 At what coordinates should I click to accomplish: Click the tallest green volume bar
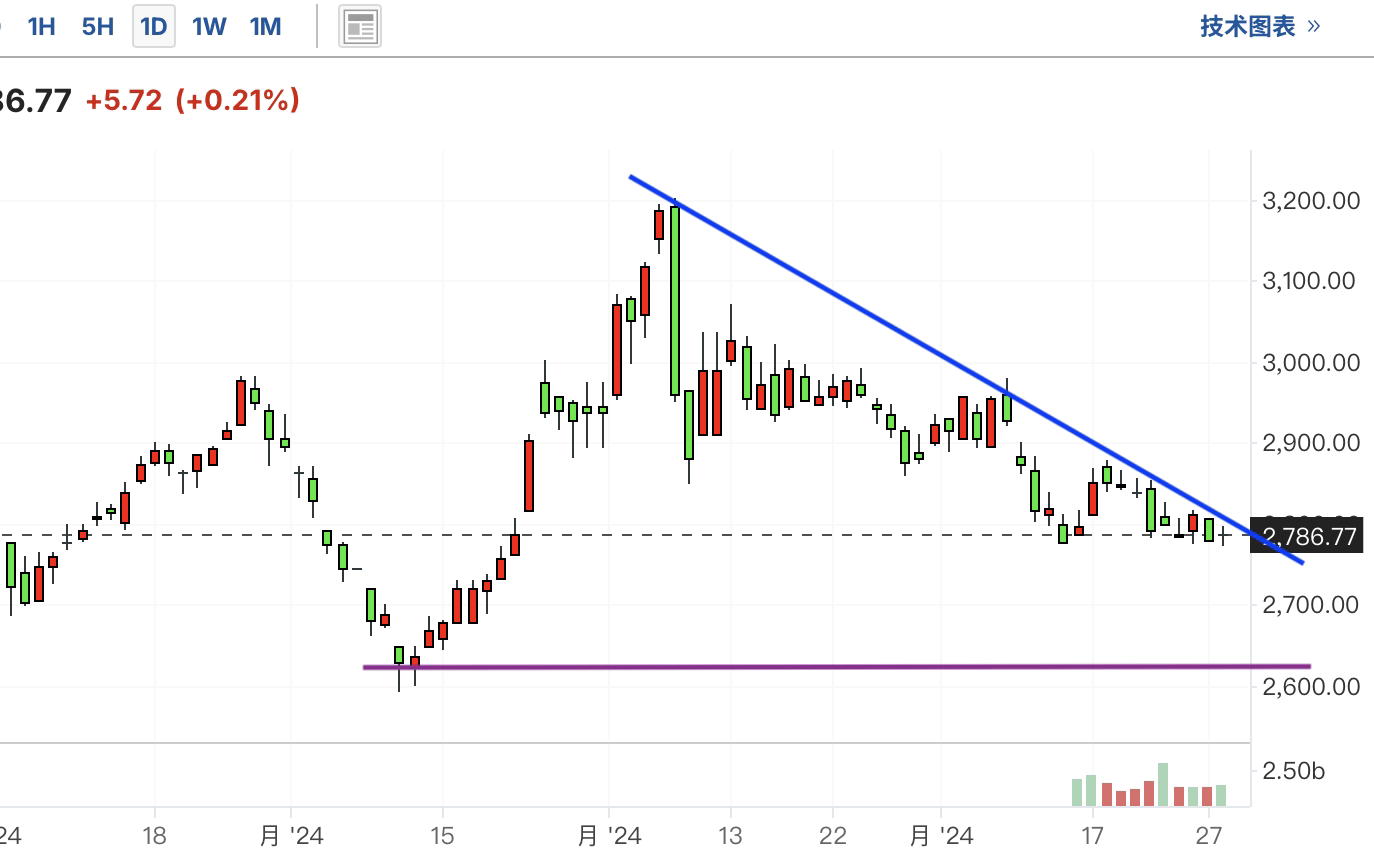pos(1163,785)
